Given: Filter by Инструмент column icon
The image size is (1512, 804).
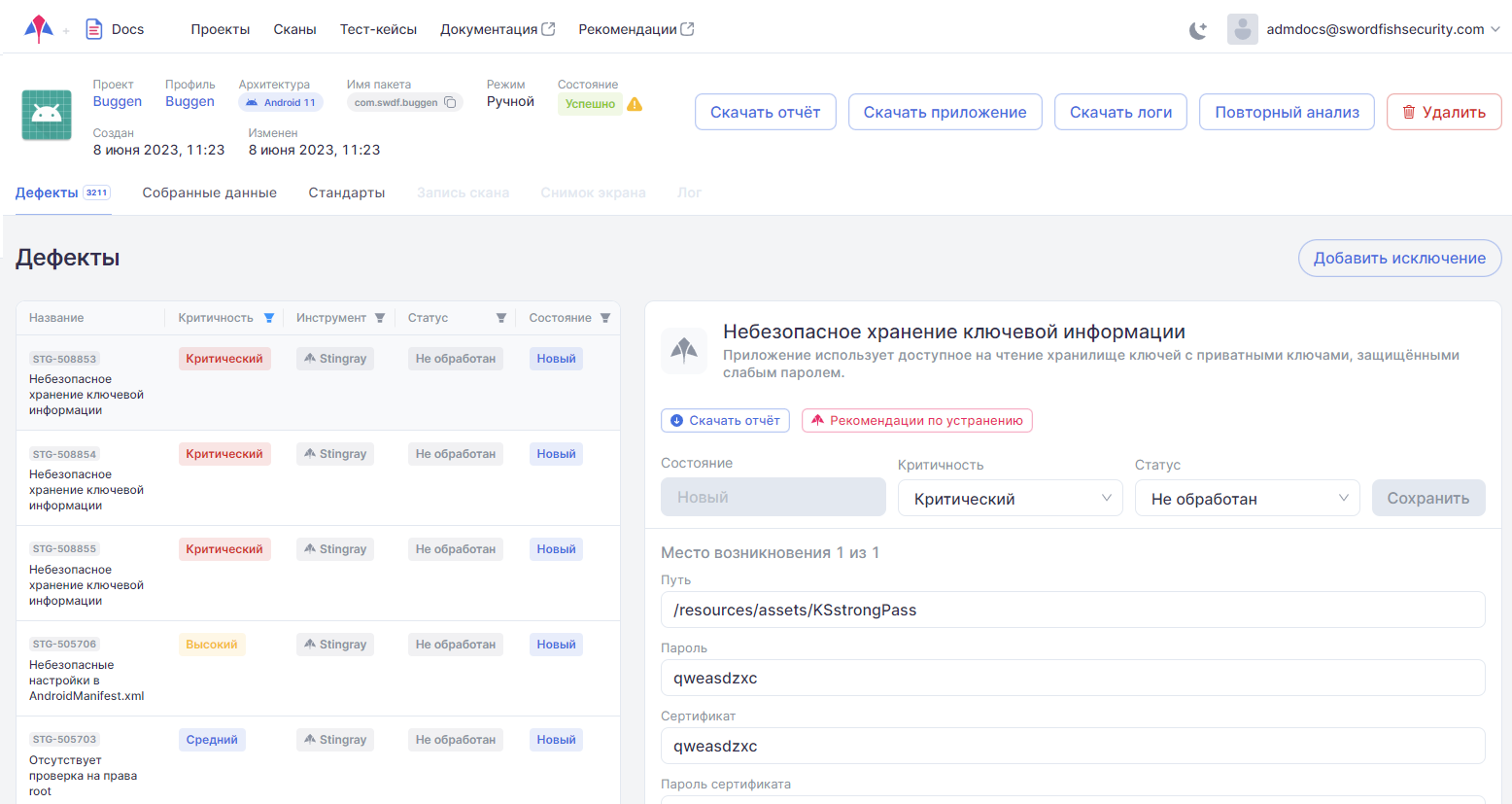Looking at the screenshot, I should (x=380, y=318).
